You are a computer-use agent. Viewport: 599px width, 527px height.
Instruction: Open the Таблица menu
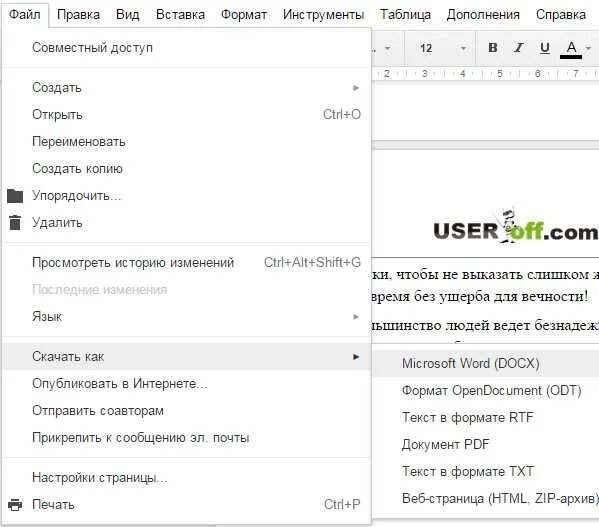tap(405, 15)
